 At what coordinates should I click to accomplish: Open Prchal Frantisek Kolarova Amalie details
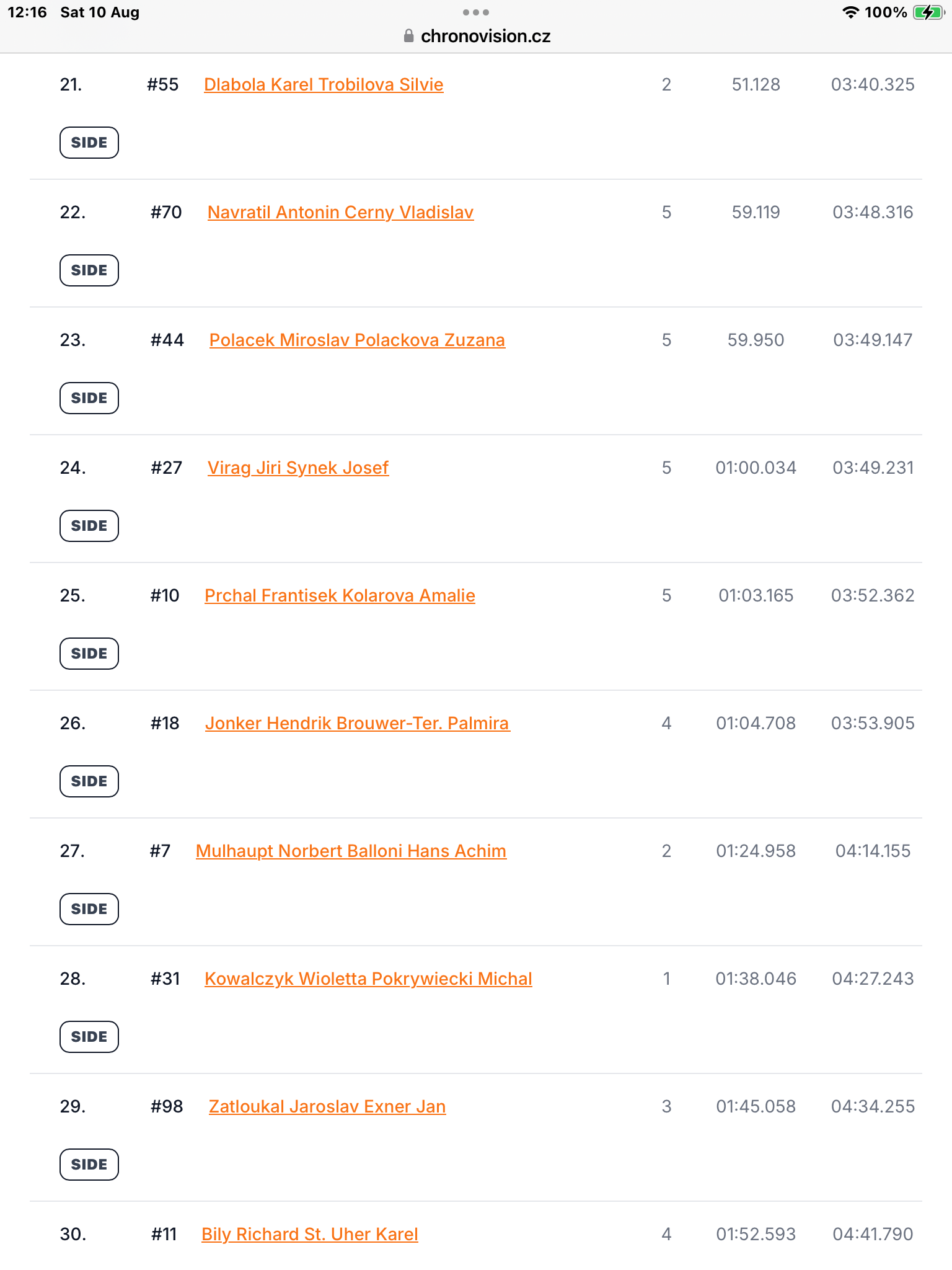[x=340, y=595]
